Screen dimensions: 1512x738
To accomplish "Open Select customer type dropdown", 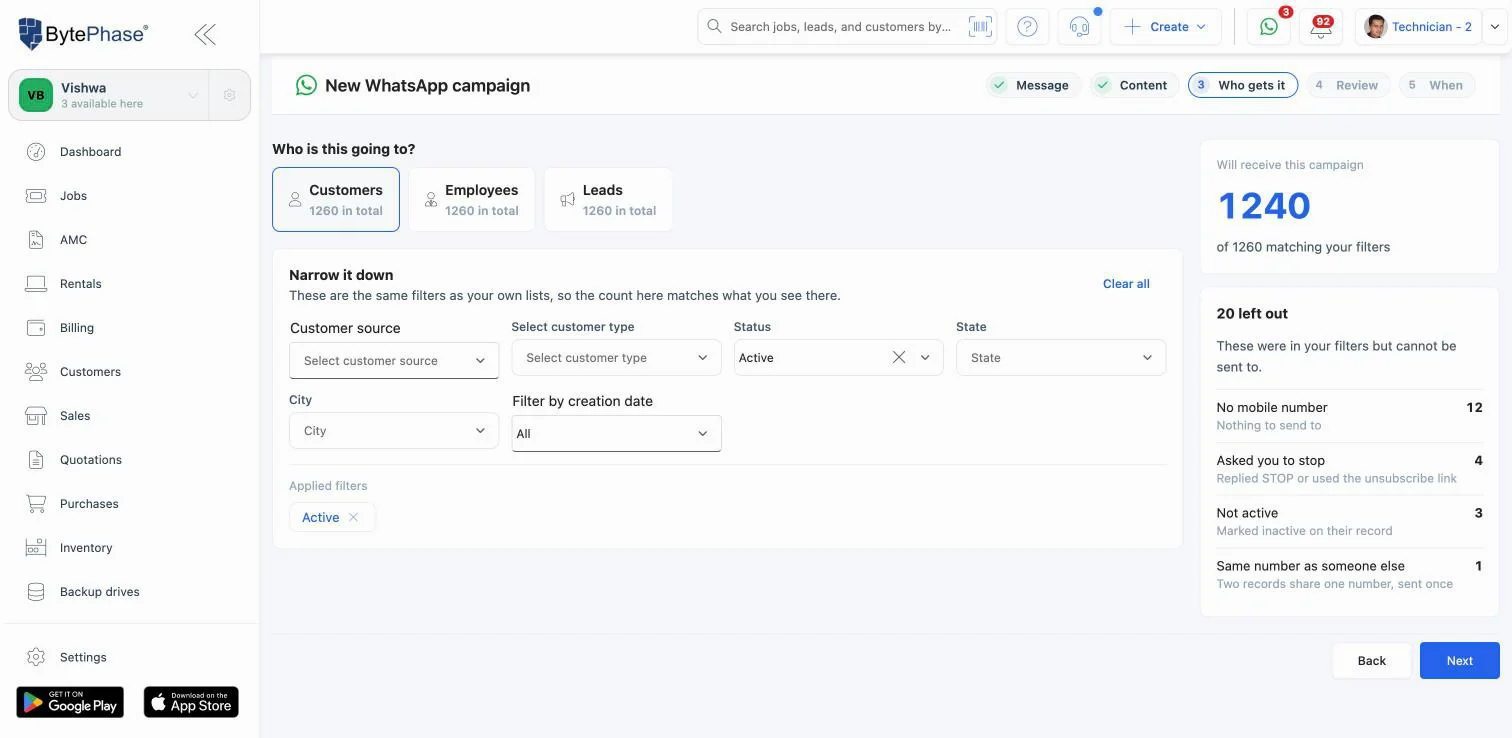I will [x=616, y=358].
